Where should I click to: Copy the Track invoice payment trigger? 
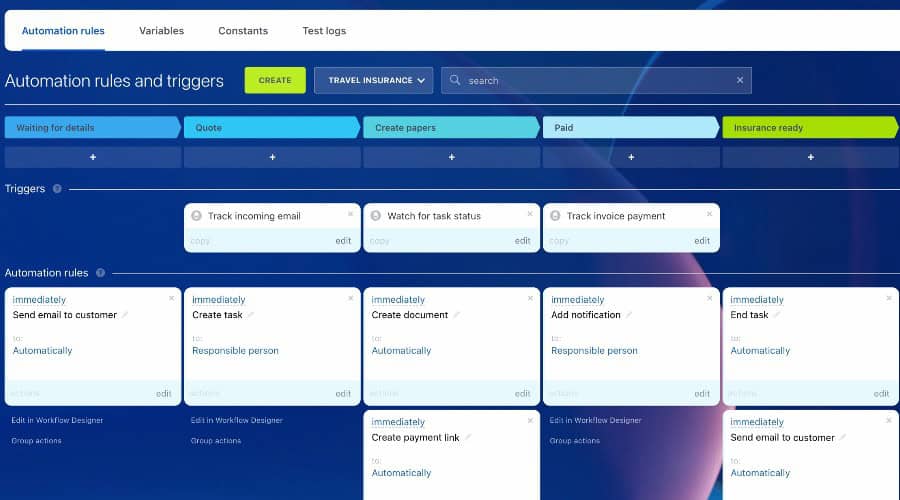coord(558,241)
